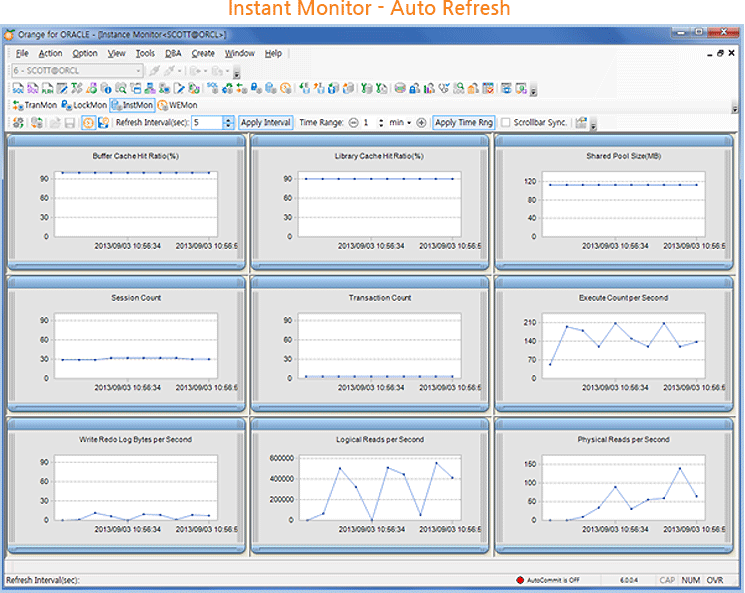This screenshot has height=593, width=745.
Task: Click the Execute Count per Second chart
Action: click(x=623, y=345)
